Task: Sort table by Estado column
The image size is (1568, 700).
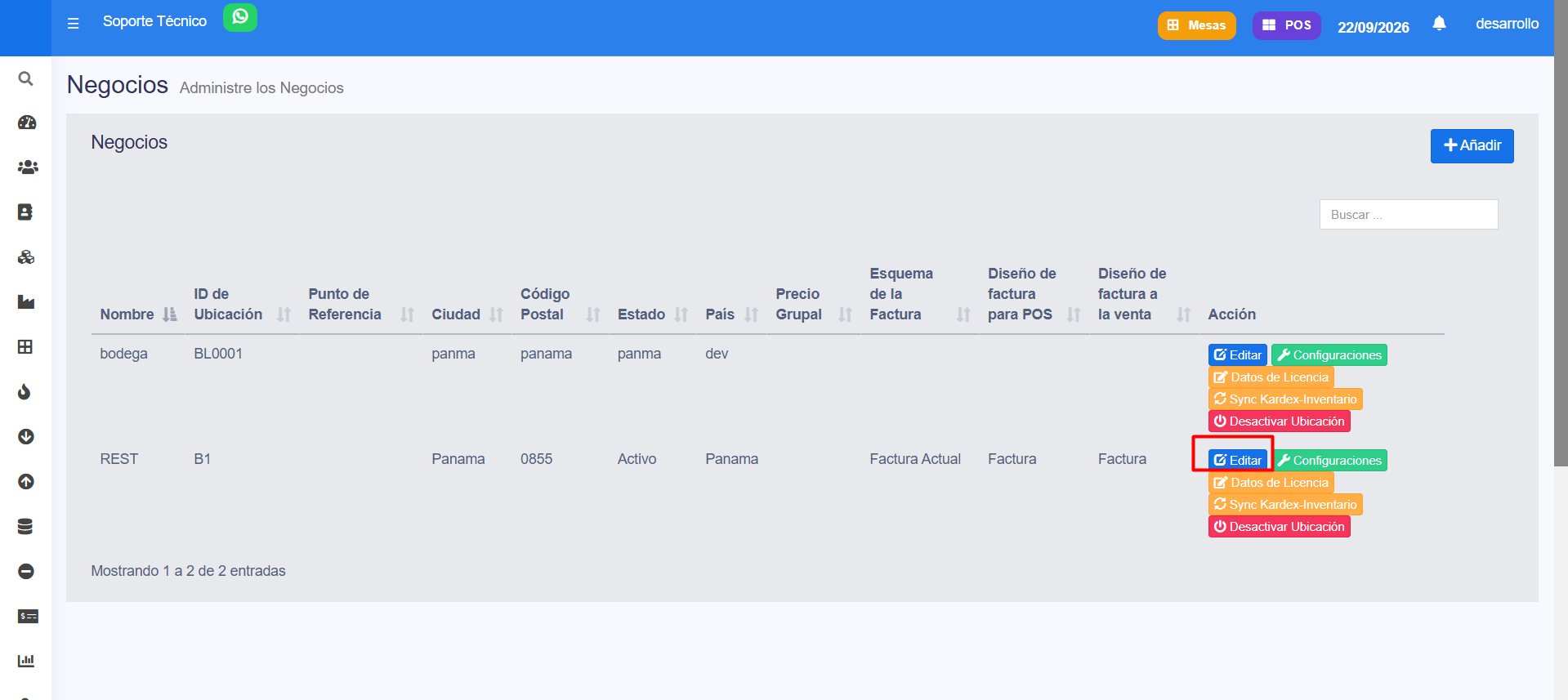Action: (x=652, y=314)
